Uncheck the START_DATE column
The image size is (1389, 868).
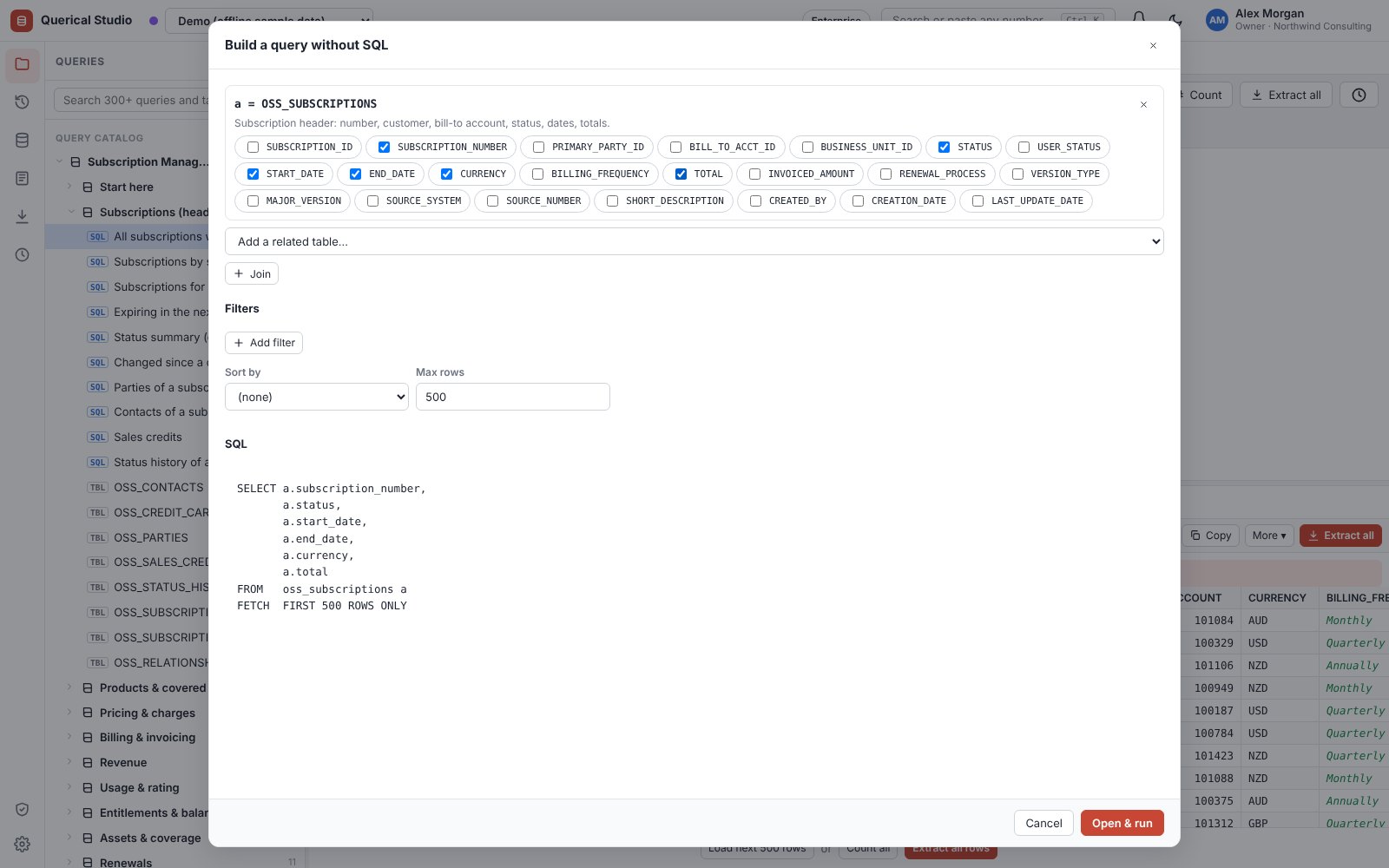click(x=253, y=174)
